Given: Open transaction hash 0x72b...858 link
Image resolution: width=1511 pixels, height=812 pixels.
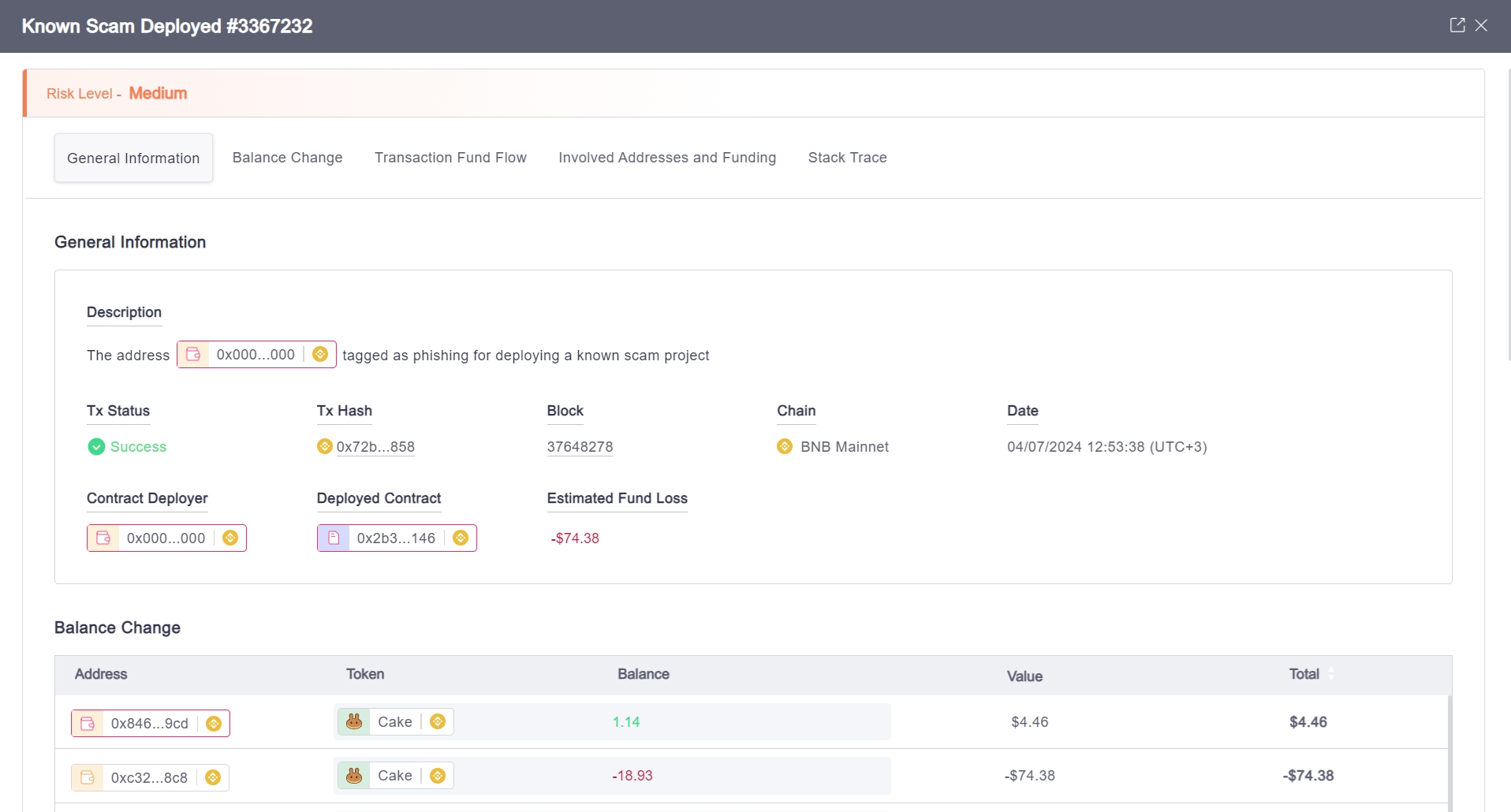Looking at the screenshot, I should (375, 447).
